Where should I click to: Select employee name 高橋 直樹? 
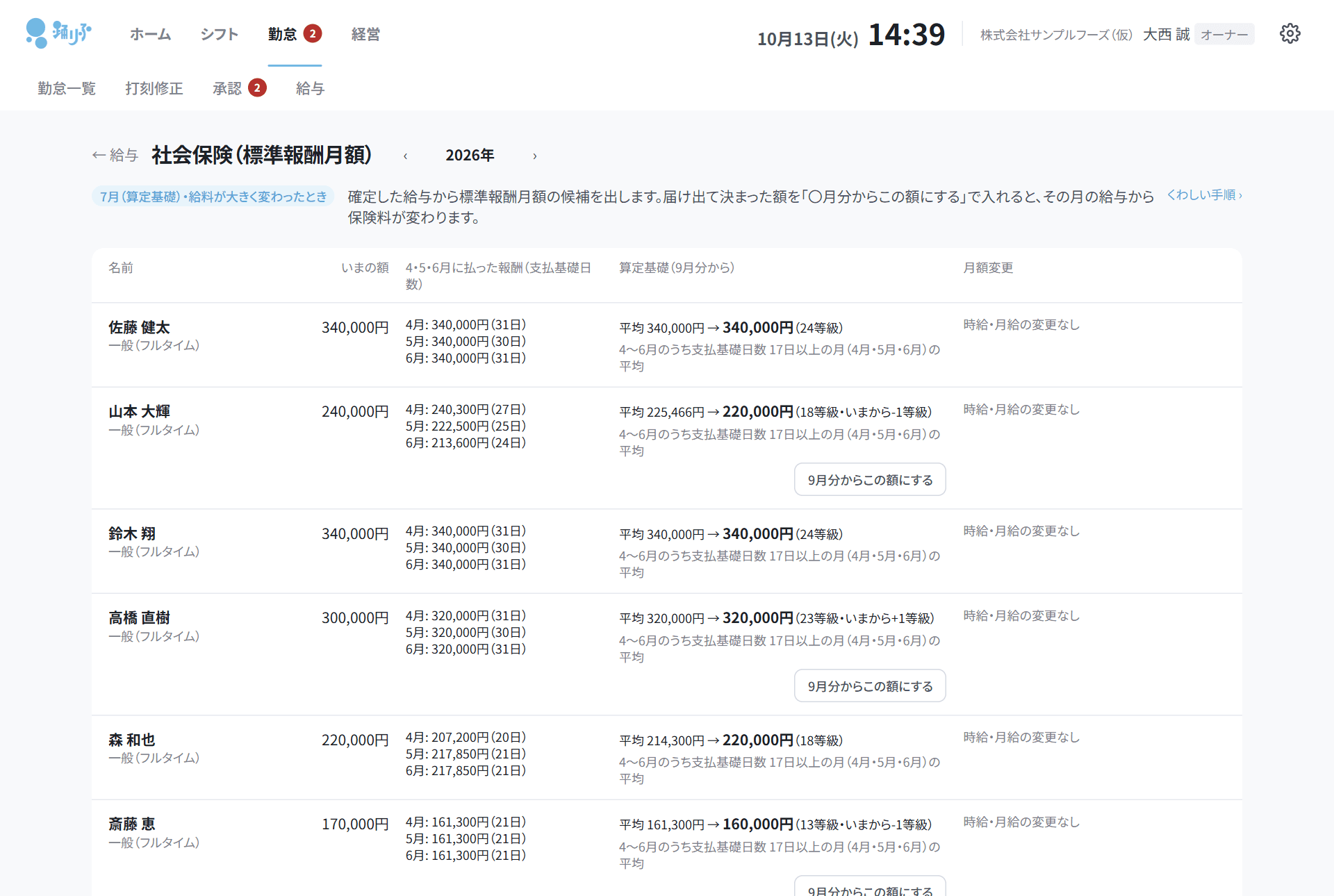point(139,617)
